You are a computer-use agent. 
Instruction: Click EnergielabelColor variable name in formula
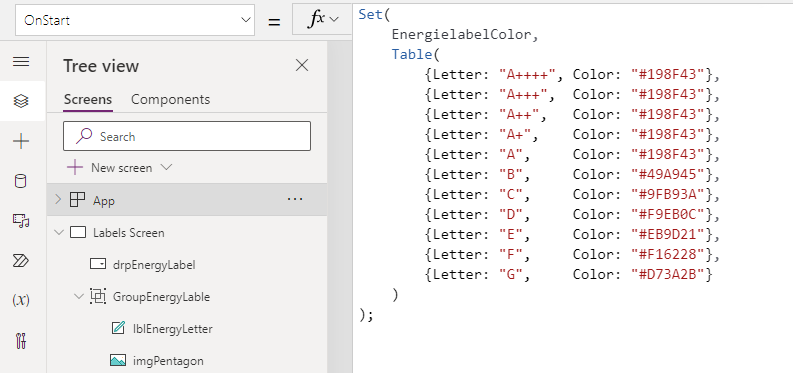(x=461, y=34)
